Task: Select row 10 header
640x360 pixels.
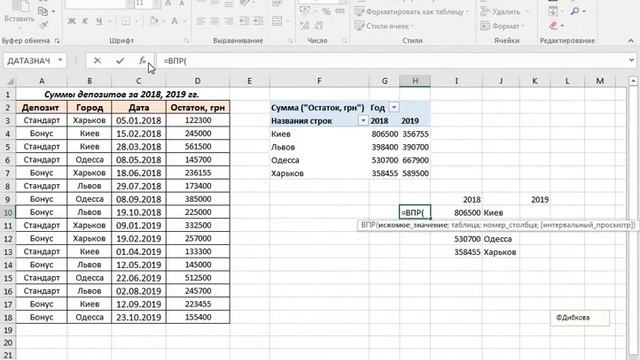Action: [x=8, y=212]
